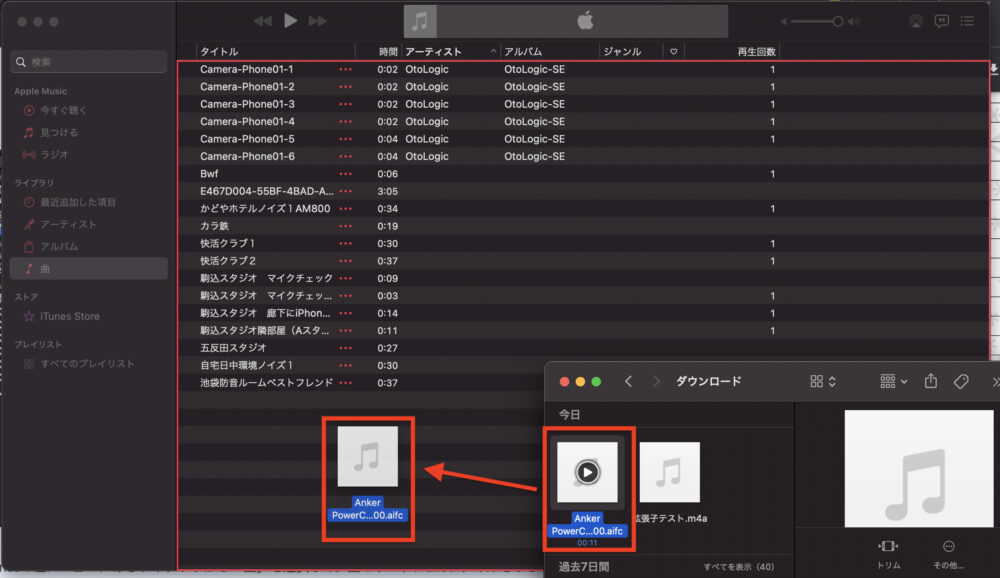Go forward in the Finder ダウンロード window
The image size is (1000, 578).
click(656, 382)
